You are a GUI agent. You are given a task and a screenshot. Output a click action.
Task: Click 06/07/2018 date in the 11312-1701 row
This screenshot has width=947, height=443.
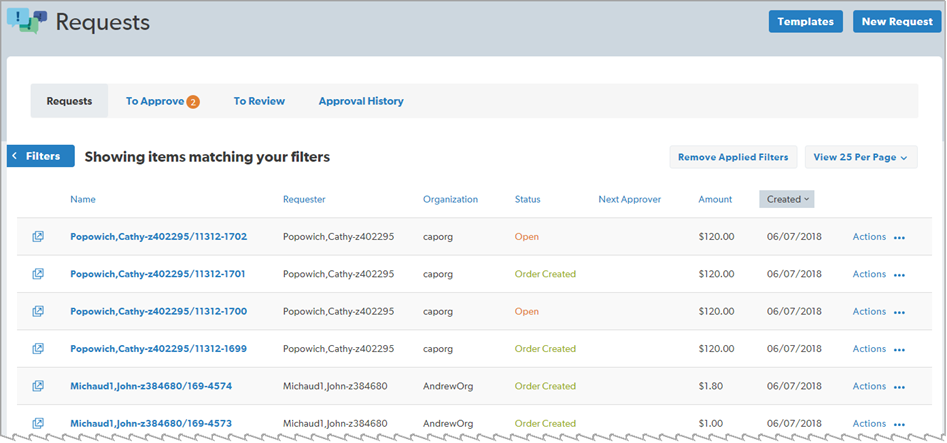point(794,274)
